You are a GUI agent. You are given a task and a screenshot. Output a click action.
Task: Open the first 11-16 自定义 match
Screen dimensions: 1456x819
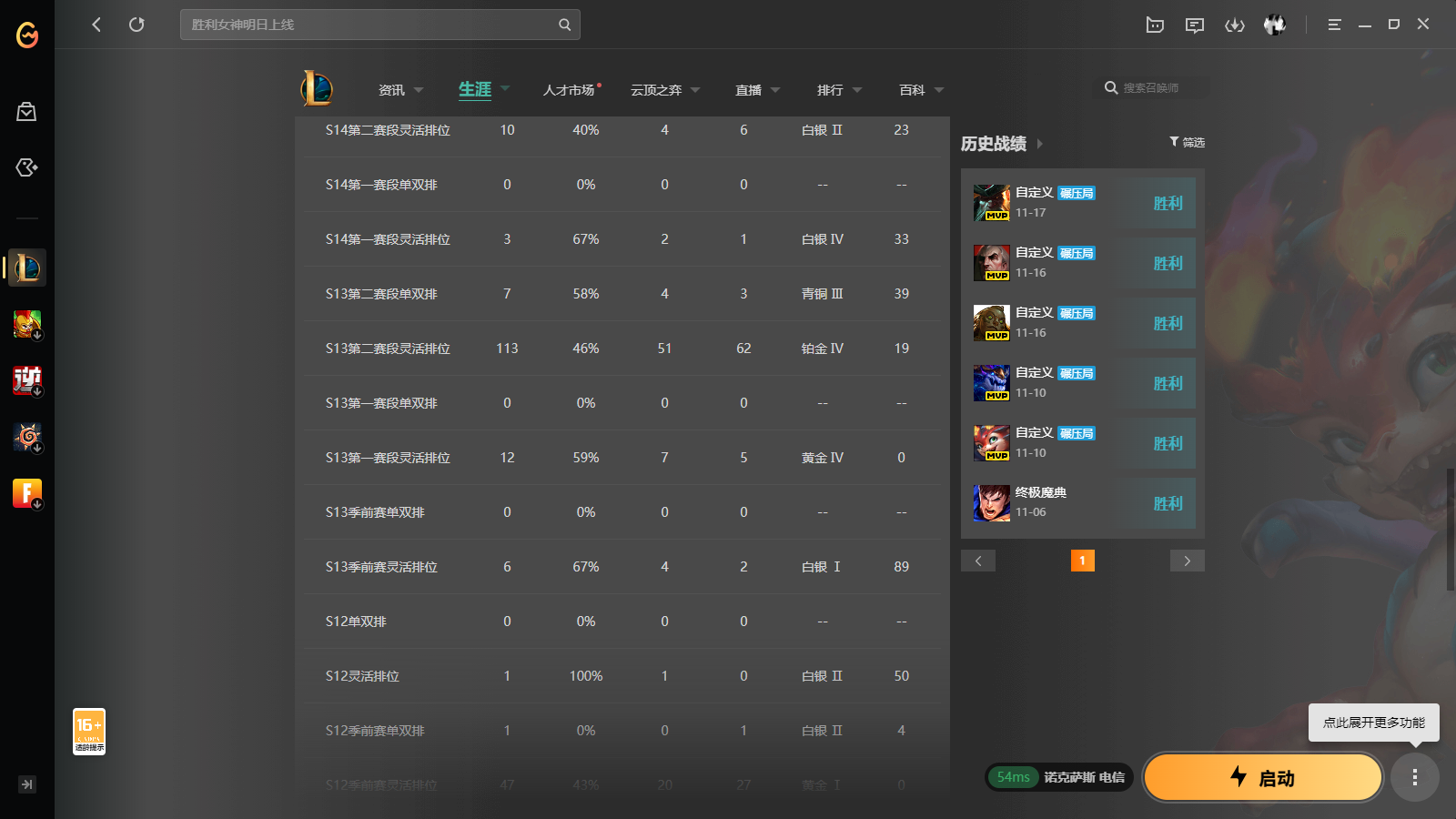point(1083,263)
